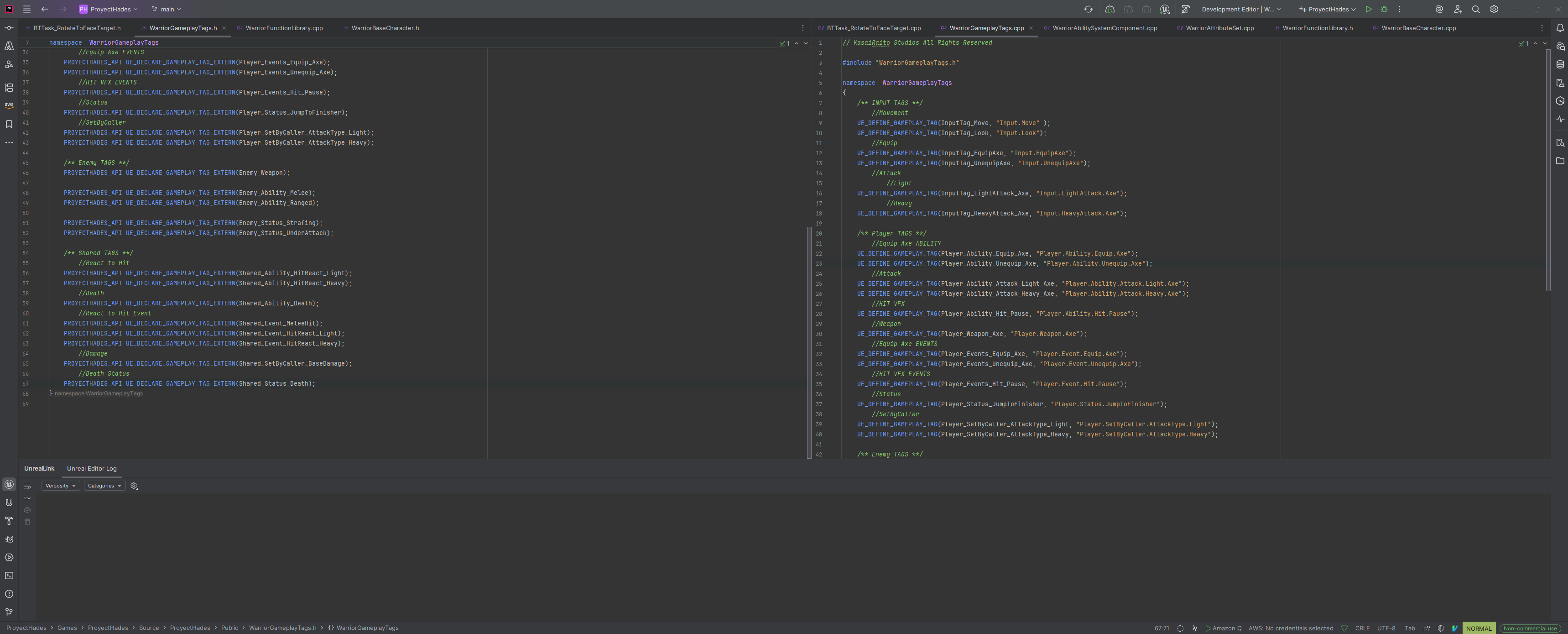Toggle IdeaVim via the V status icon

(1455, 629)
